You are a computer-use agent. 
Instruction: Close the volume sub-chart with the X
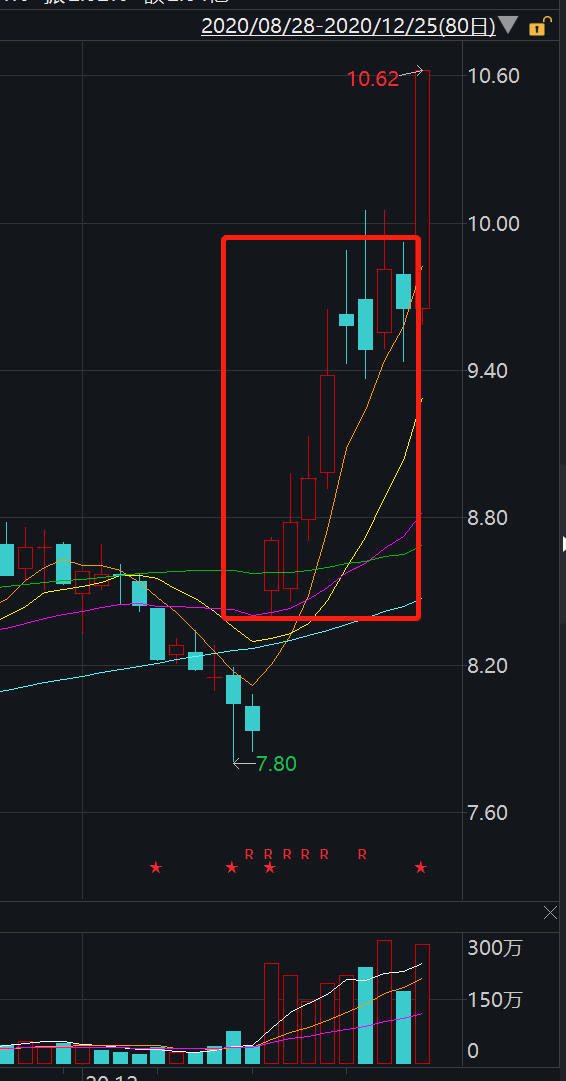[550, 913]
